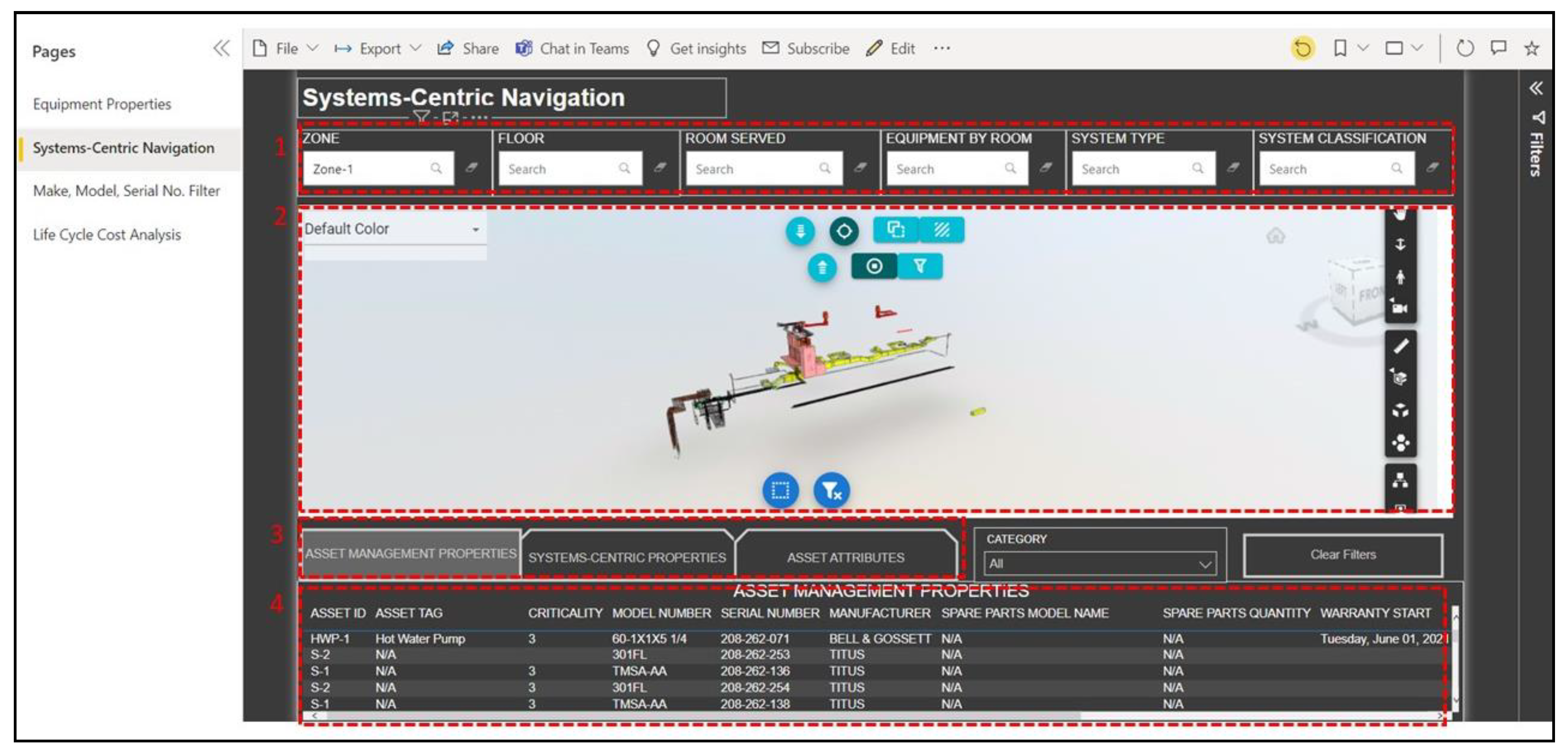Open the Life Cycle Cost Analysis page
1568x755 pixels.
click(107, 235)
